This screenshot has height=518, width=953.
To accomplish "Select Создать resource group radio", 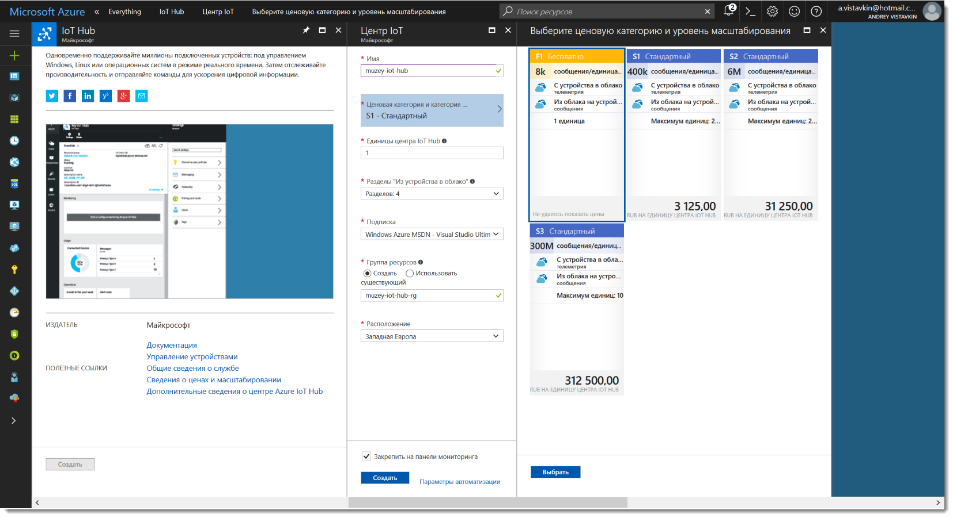I will coord(367,274).
